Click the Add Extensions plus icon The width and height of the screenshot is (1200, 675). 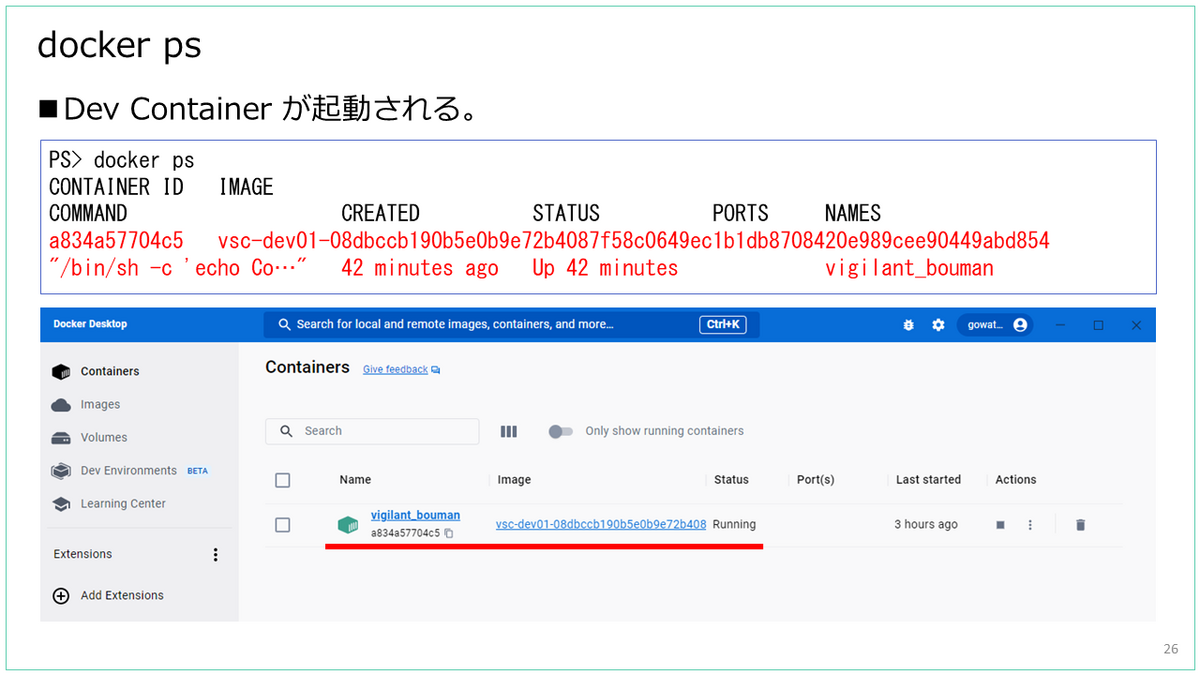point(61,595)
